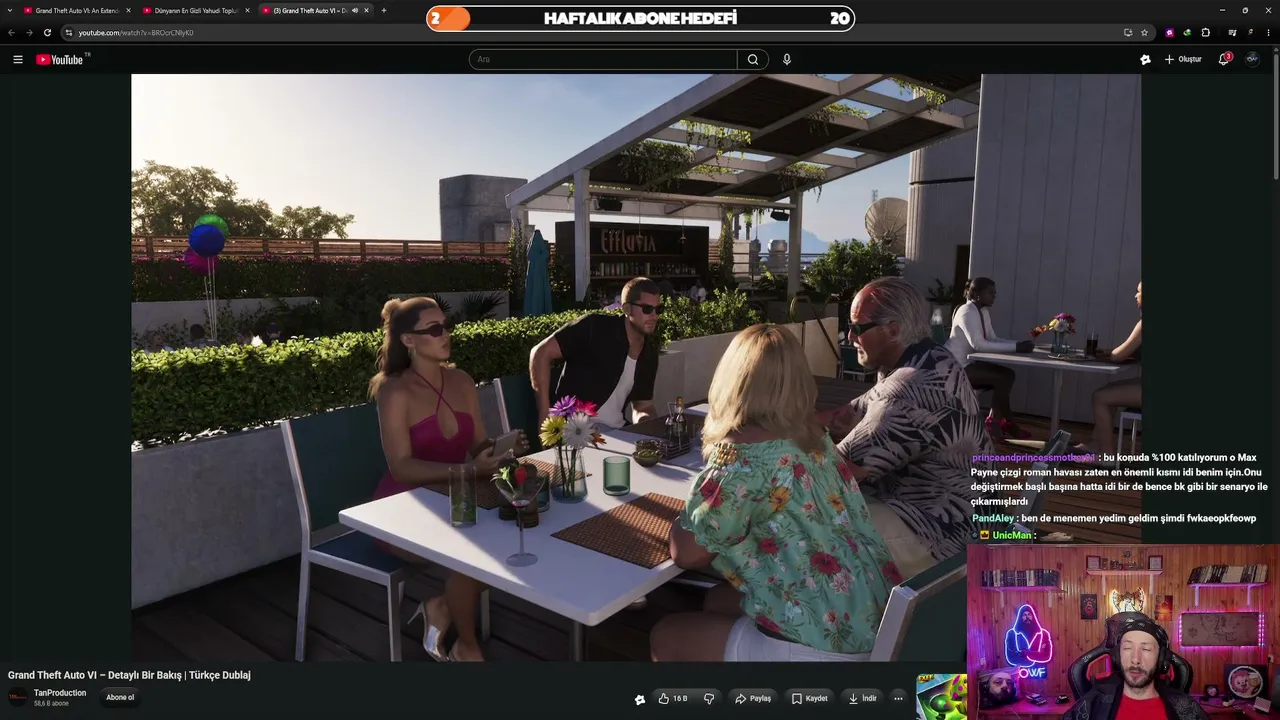Viewport: 1280px width, 720px height.
Task: Click the sparkle icon beside Oluştur
Action: coord(1145,59)
